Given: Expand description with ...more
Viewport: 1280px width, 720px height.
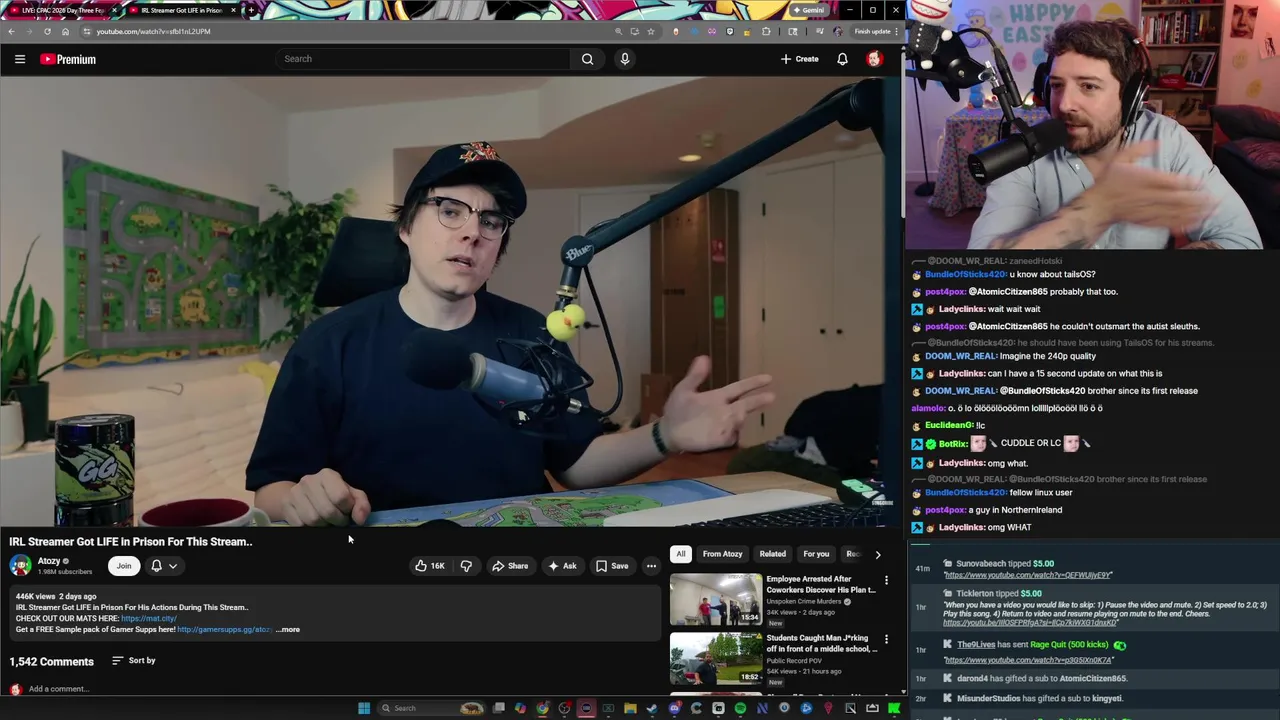Looking at the screenshot, I should [288, 630].
